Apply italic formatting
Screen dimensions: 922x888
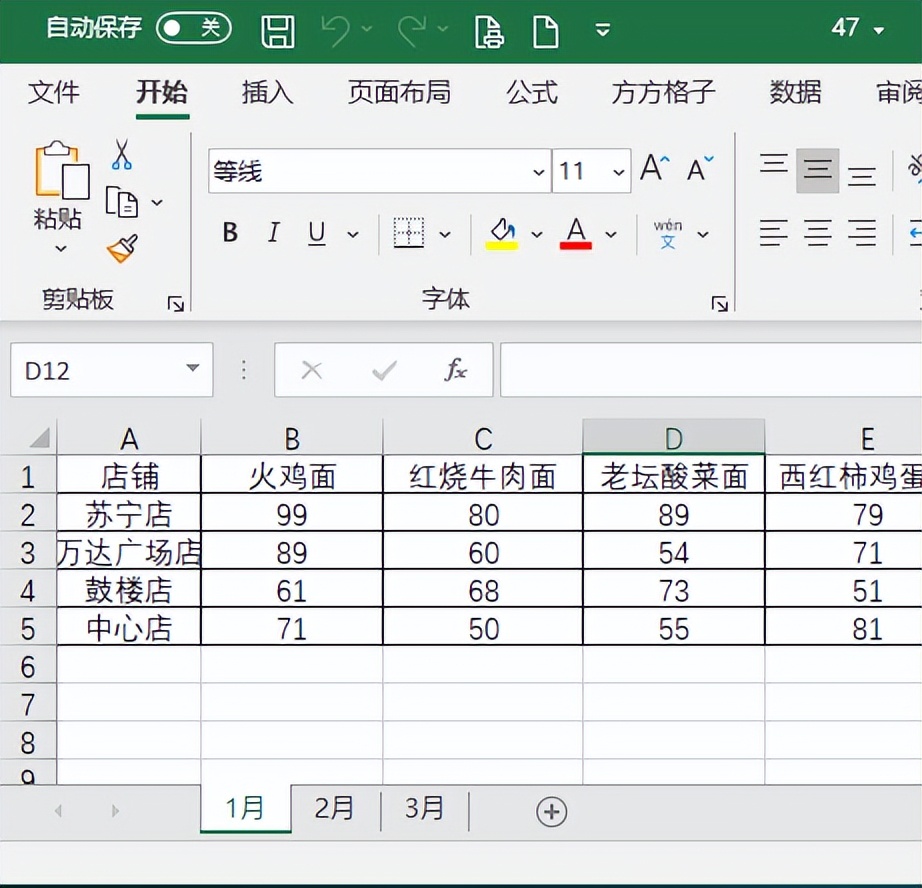272,233
